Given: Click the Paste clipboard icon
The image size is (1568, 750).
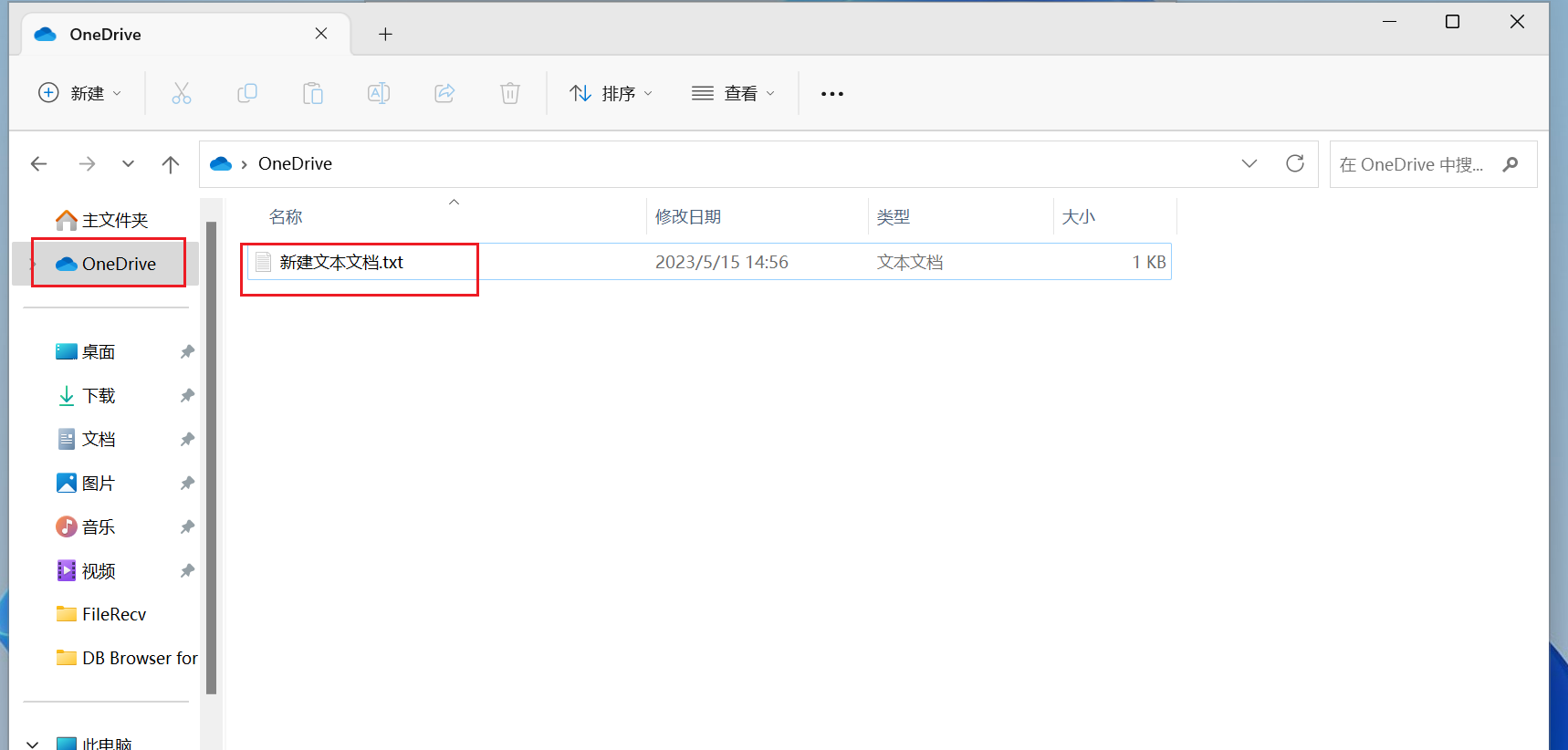Looking at the screenshot, I should pyautogui.click(x=313, y=93).
